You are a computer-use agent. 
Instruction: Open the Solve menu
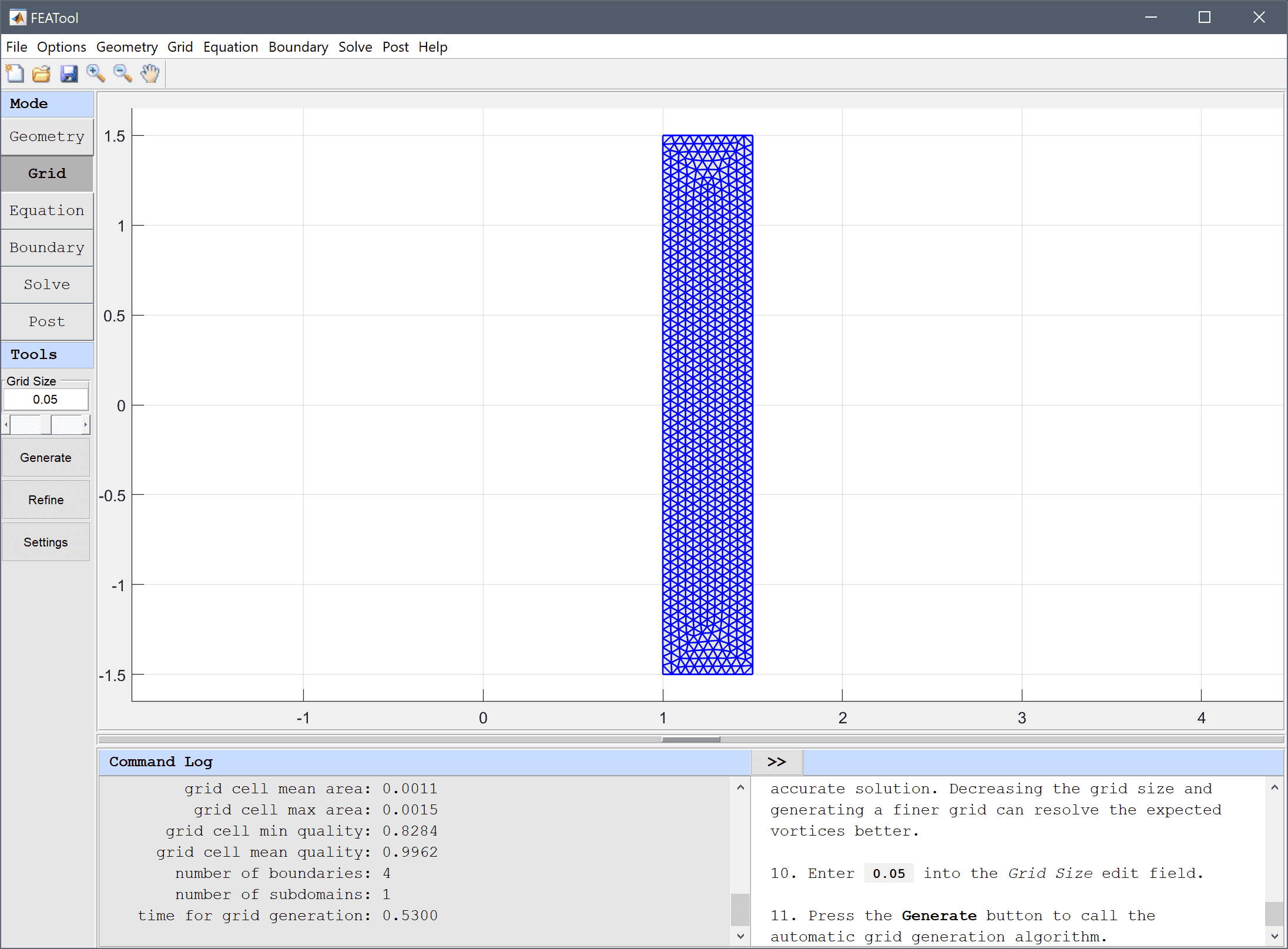pyautogui.click(x=355, y=47)
